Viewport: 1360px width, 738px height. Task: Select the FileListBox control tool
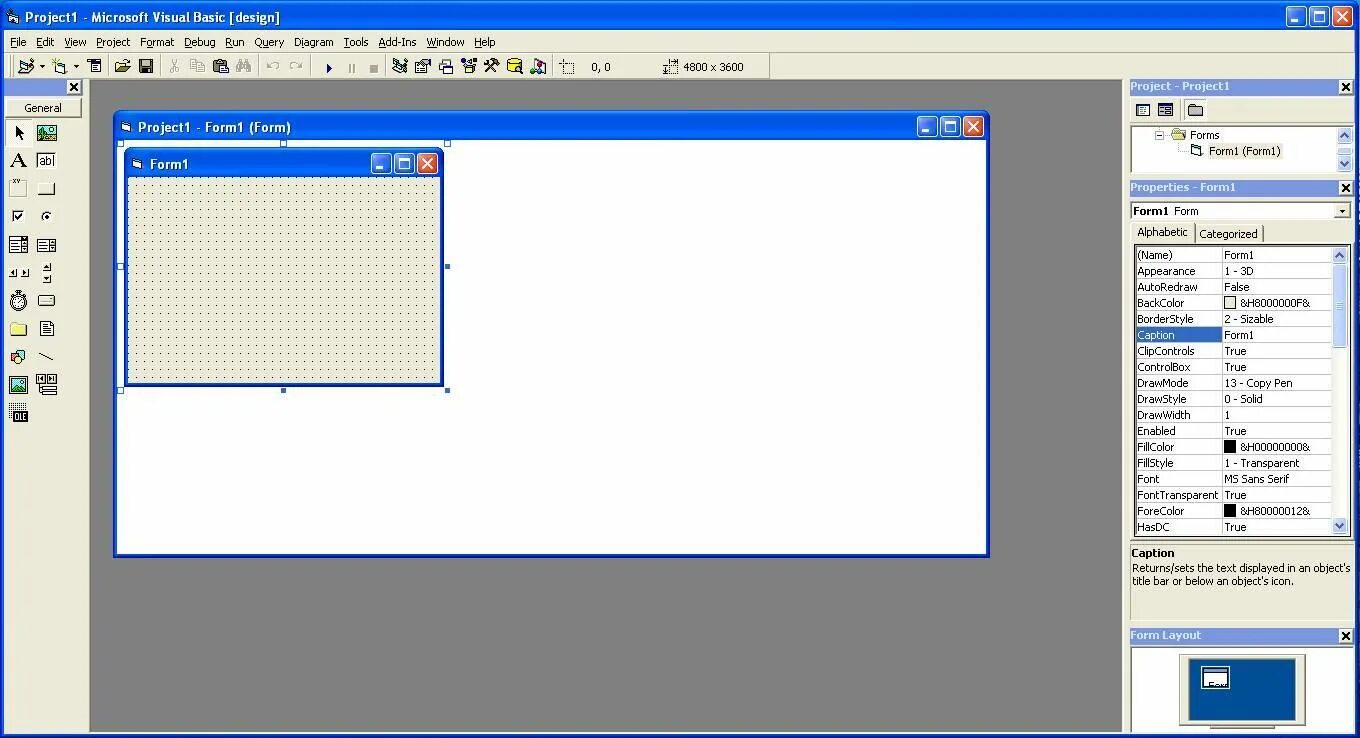tap(46, 329)
